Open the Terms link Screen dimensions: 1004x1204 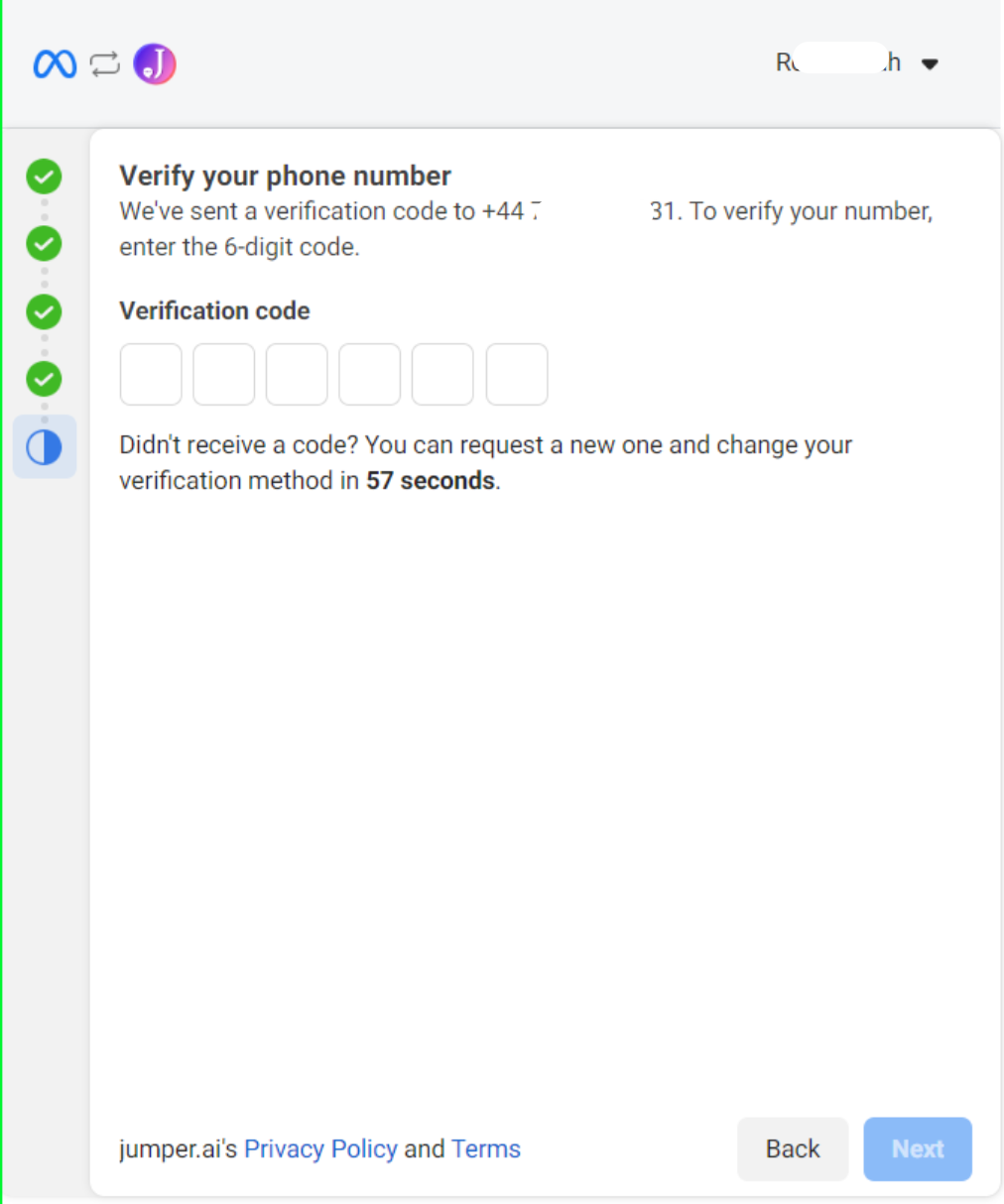pyautogui.click(x=485, y=1148)
